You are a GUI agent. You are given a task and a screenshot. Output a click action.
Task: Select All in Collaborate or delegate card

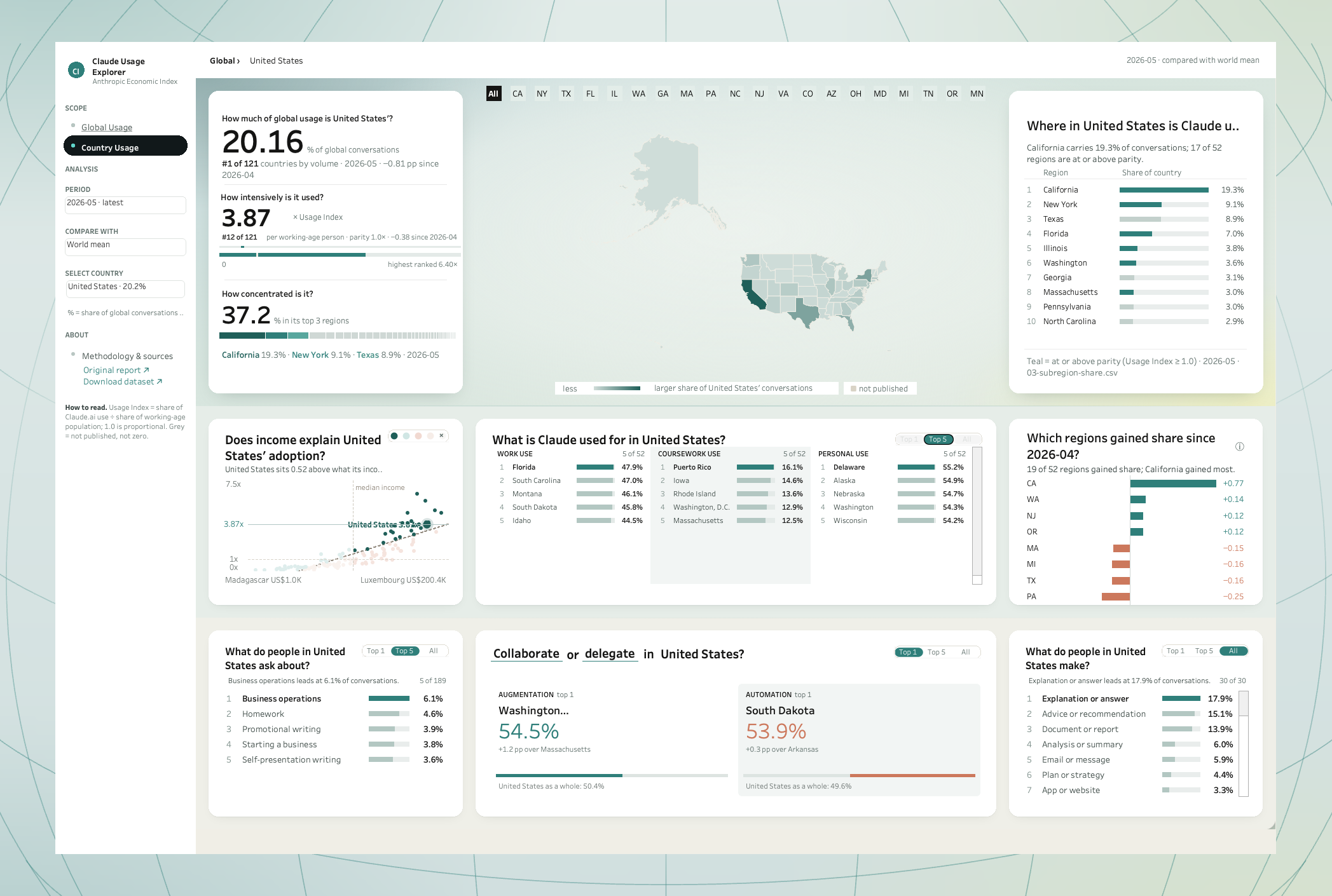point(966,652)
